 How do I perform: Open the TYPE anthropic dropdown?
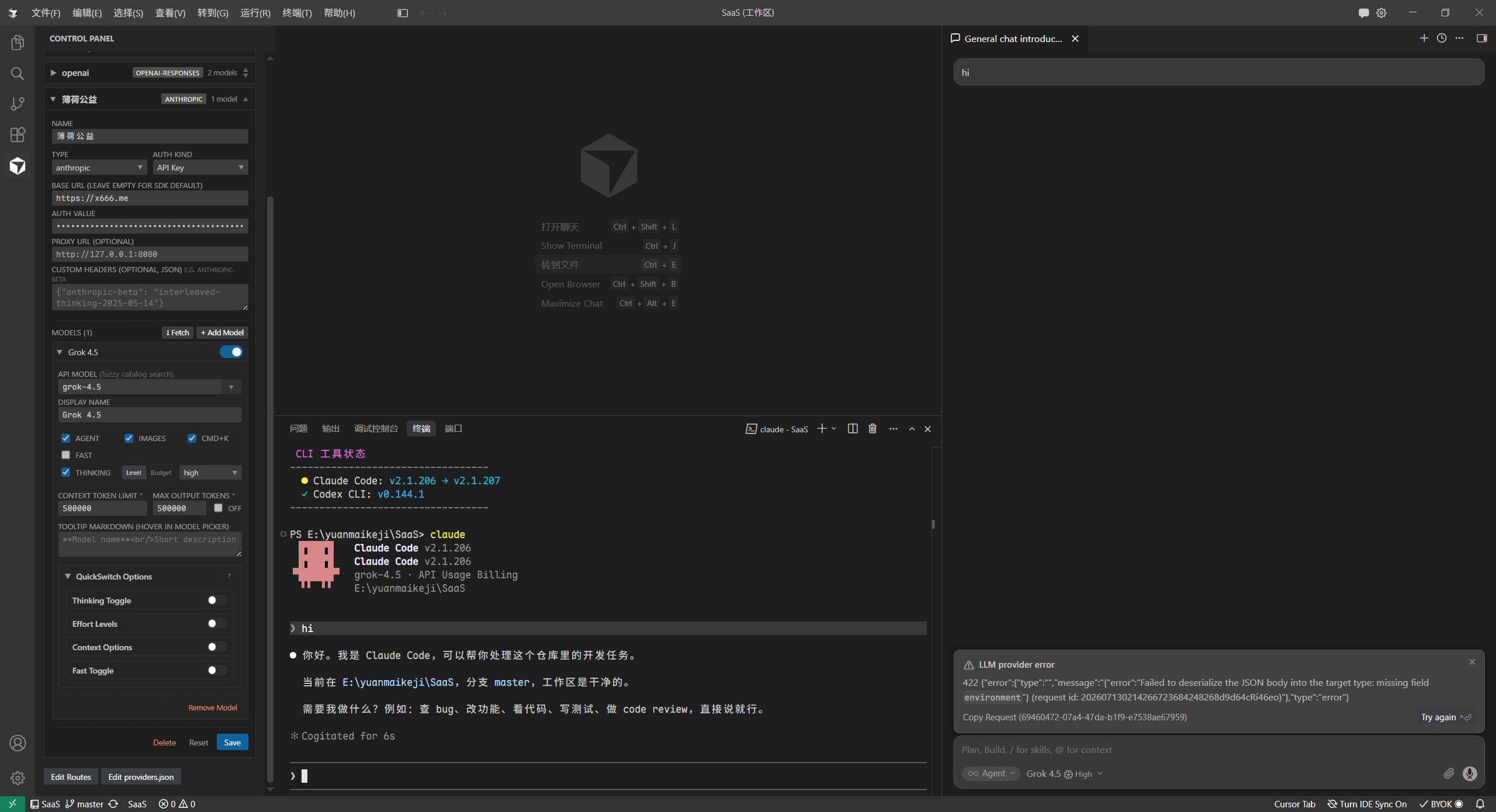tap(99, 168)
